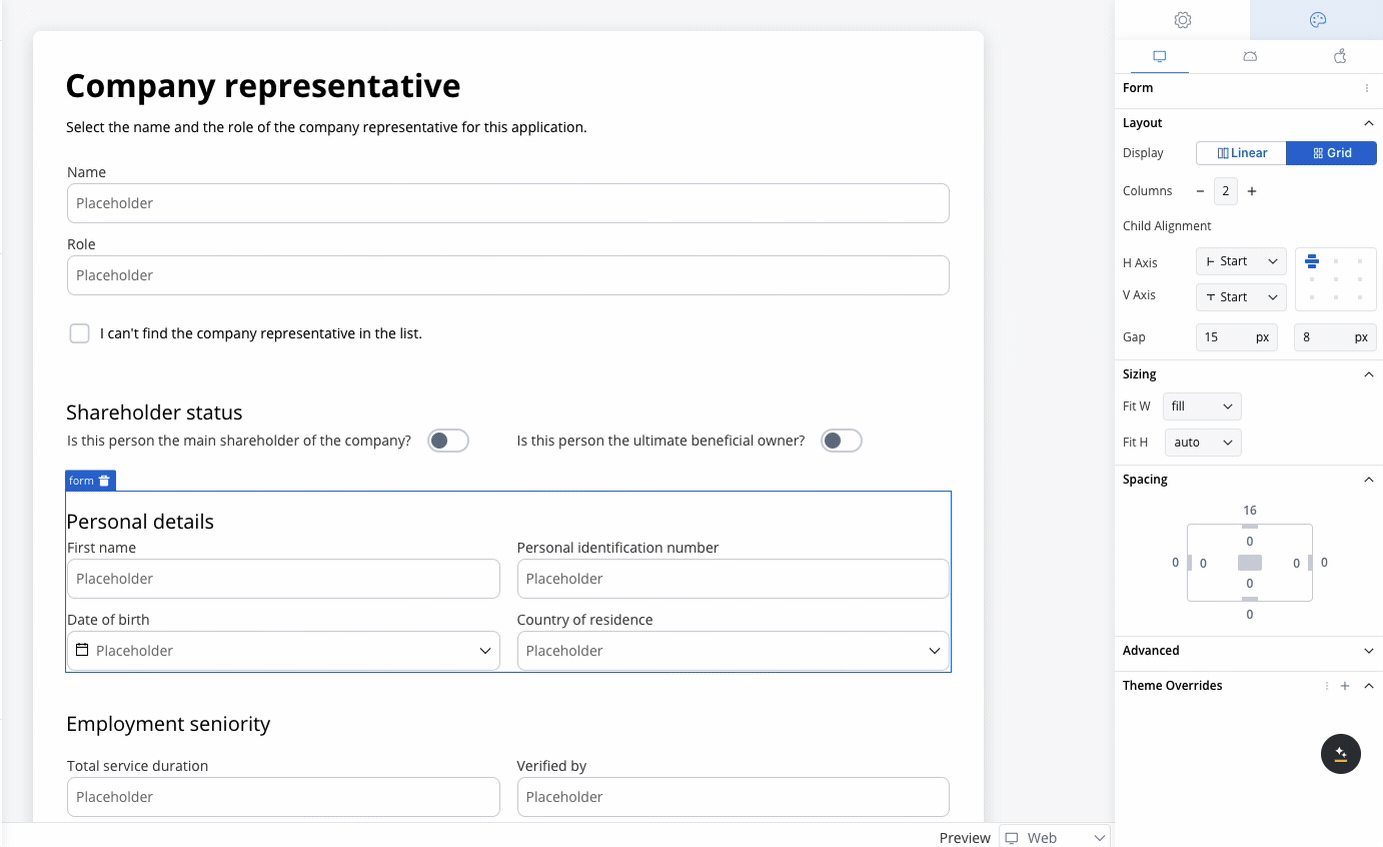Add a Theme Override with plus icon
This screenshot has height=847, width=1383.
coord(1345,686)
